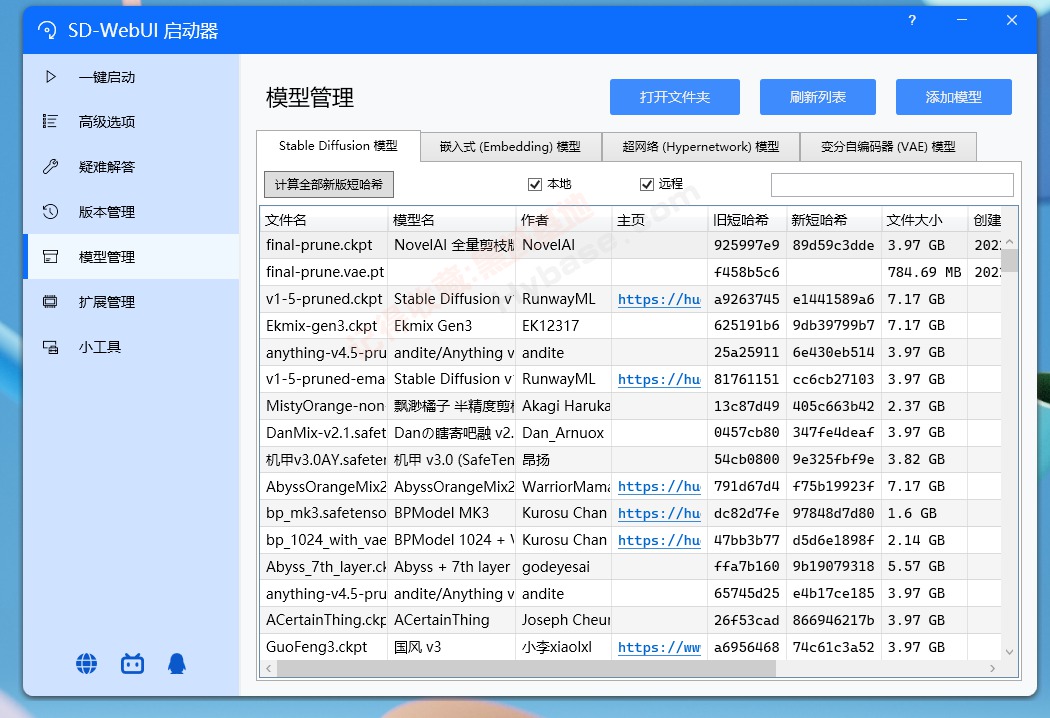Click the 添加模型 button
The image size is (1050, 718).
click(x=954, y=97)
